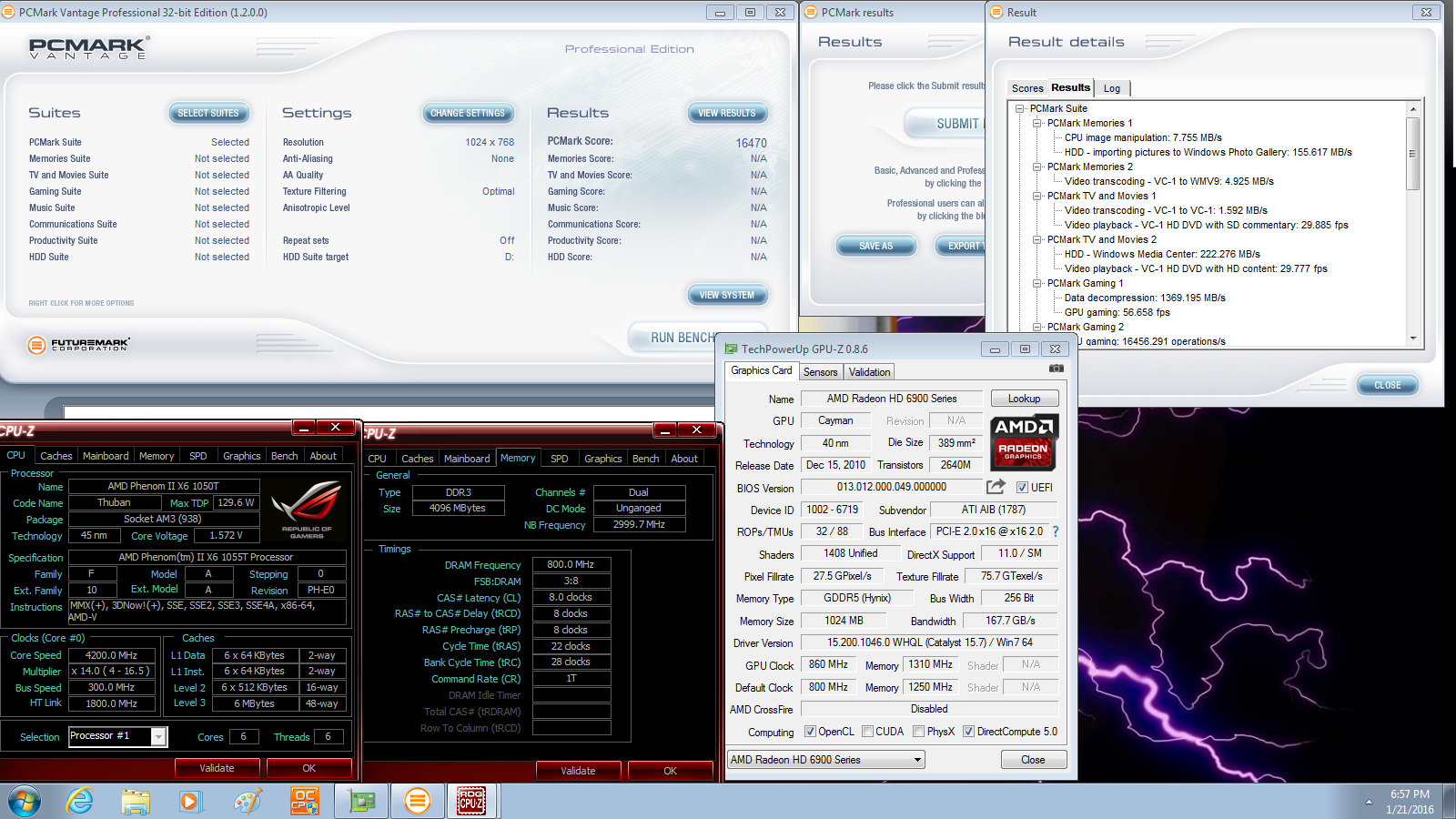Open the Processor #1 selection dropdown
This screenshot has width=1456, height=819.
coord(158,736)
